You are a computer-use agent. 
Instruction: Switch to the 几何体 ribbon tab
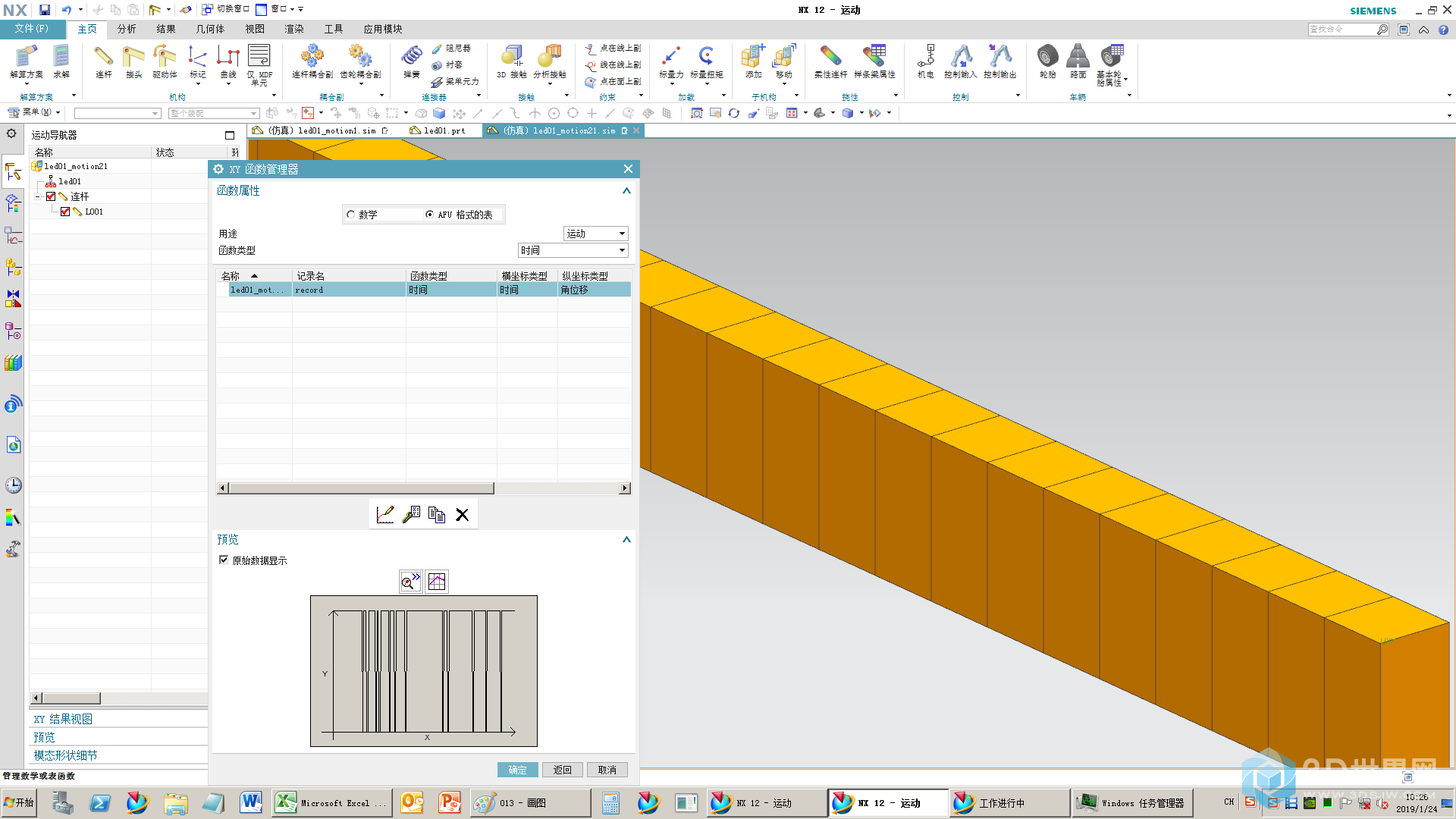point(210,29)
